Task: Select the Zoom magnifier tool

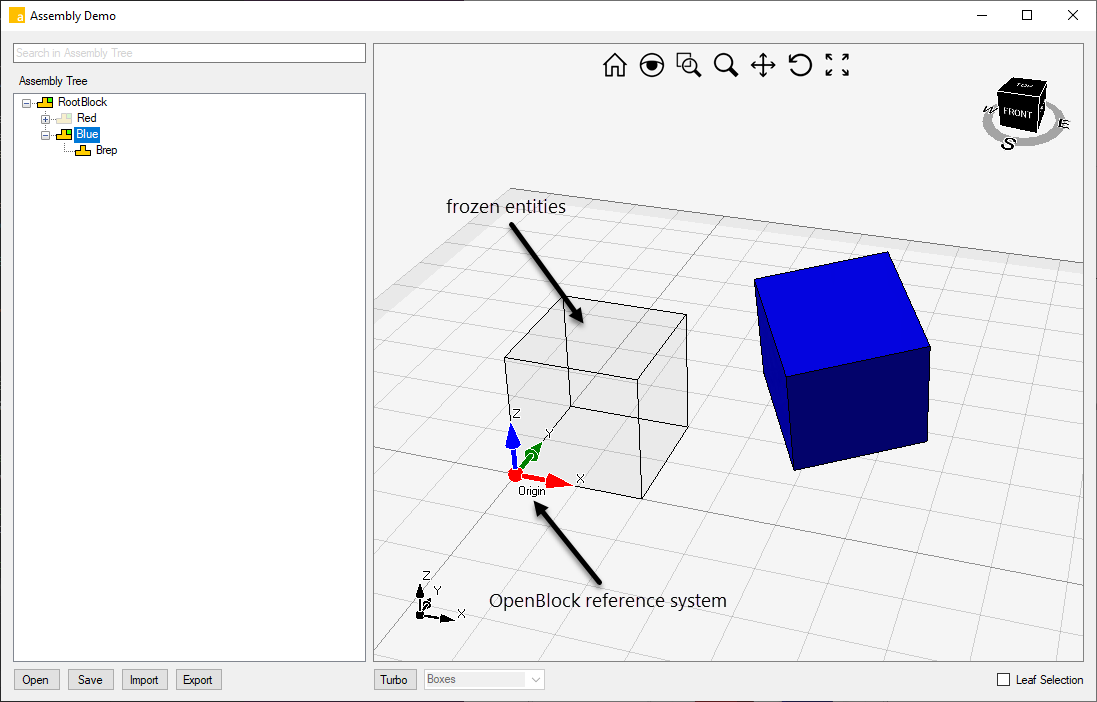Action: (x=726, y=65)
